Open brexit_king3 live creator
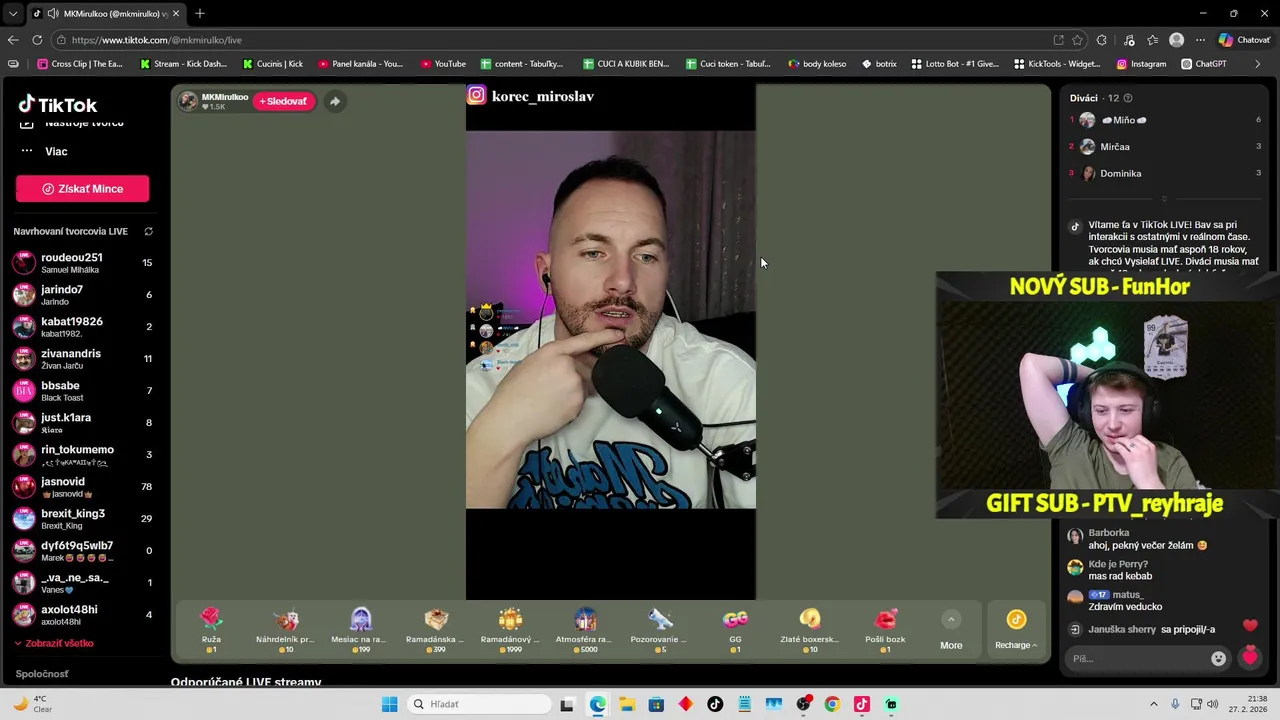This screenshot has width=1280, height=720. 82,519
